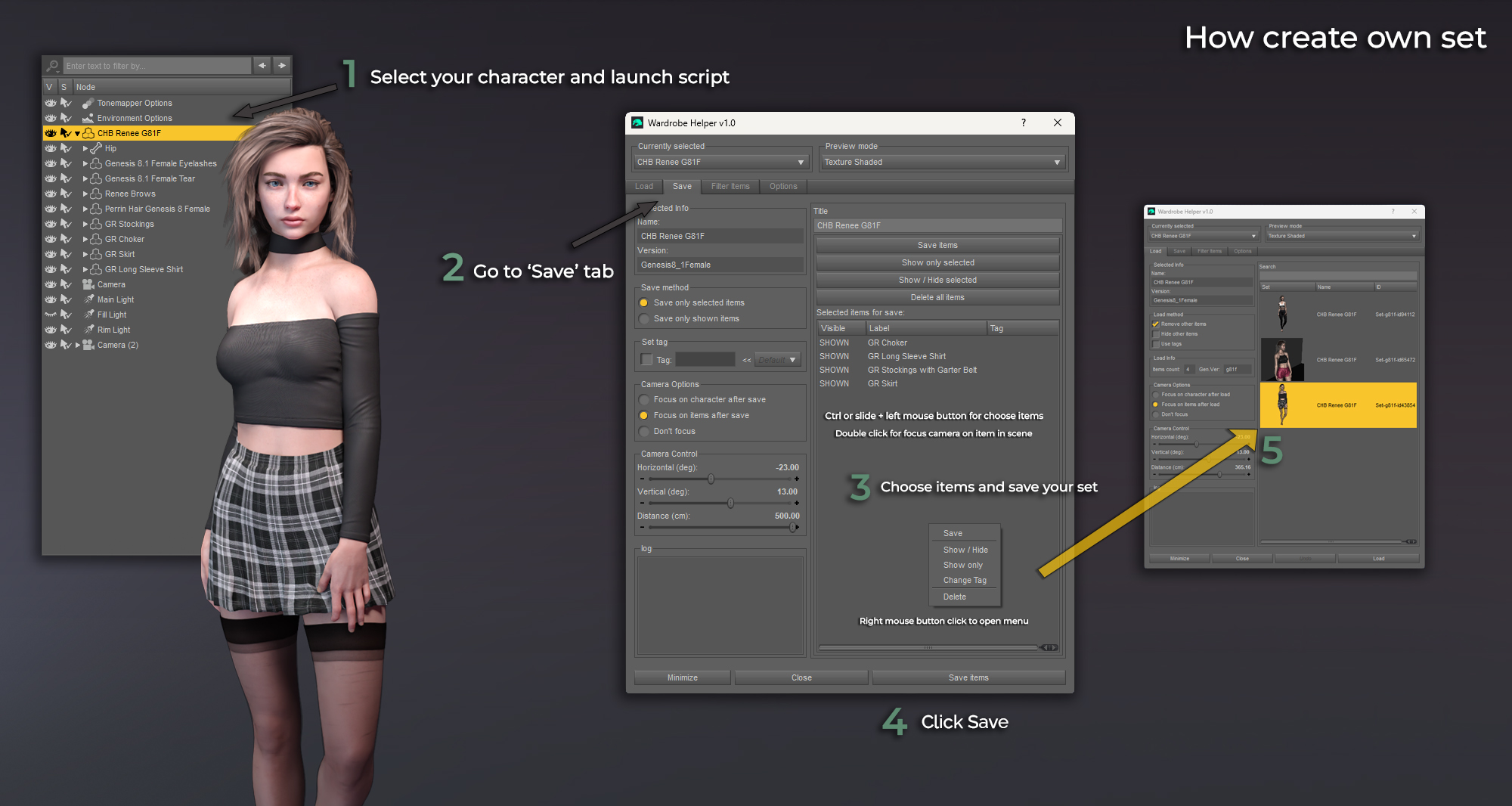The height and width of the screenshot is (806, 1512).
Task: Select 'Save only shown items' radio button
Action: click(x=643, y=318)
